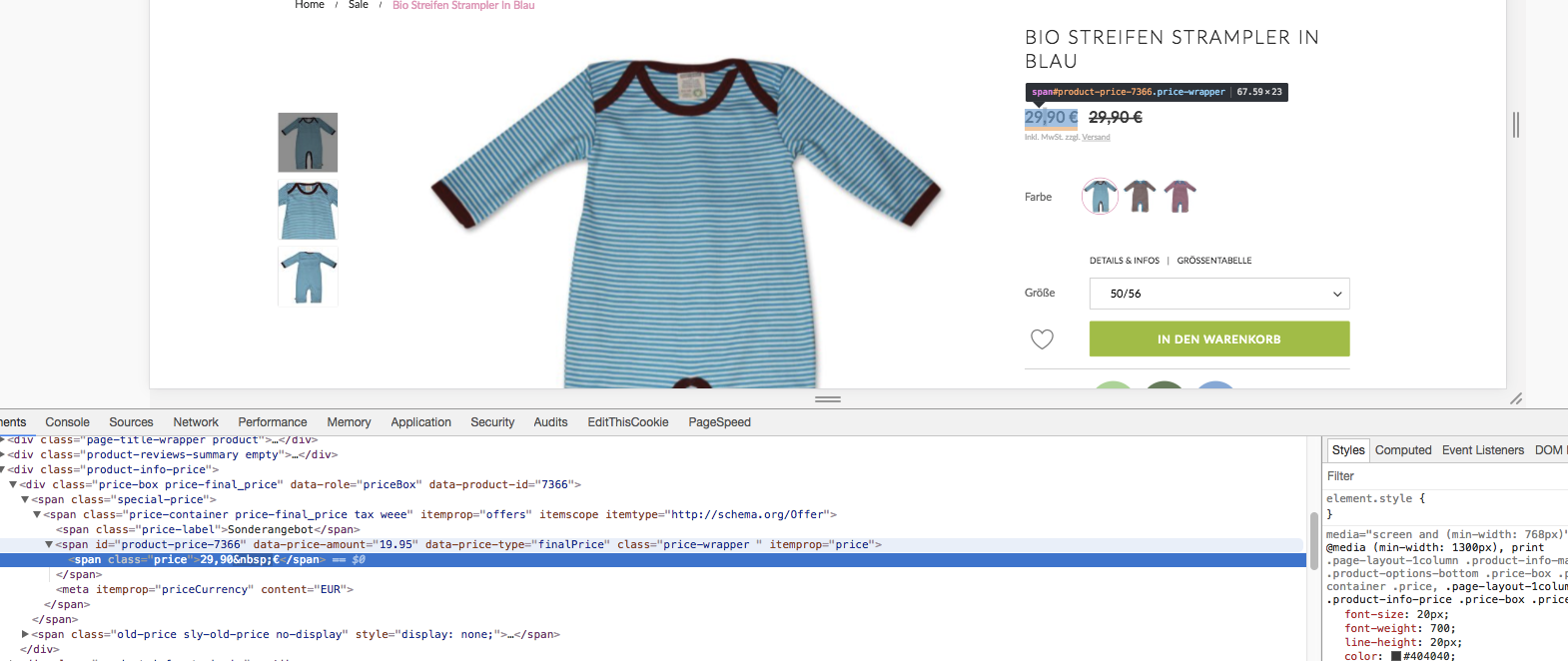Open the DETAILS & INFOS link
Viewport: 1568px width, 661px height.
1125,261
